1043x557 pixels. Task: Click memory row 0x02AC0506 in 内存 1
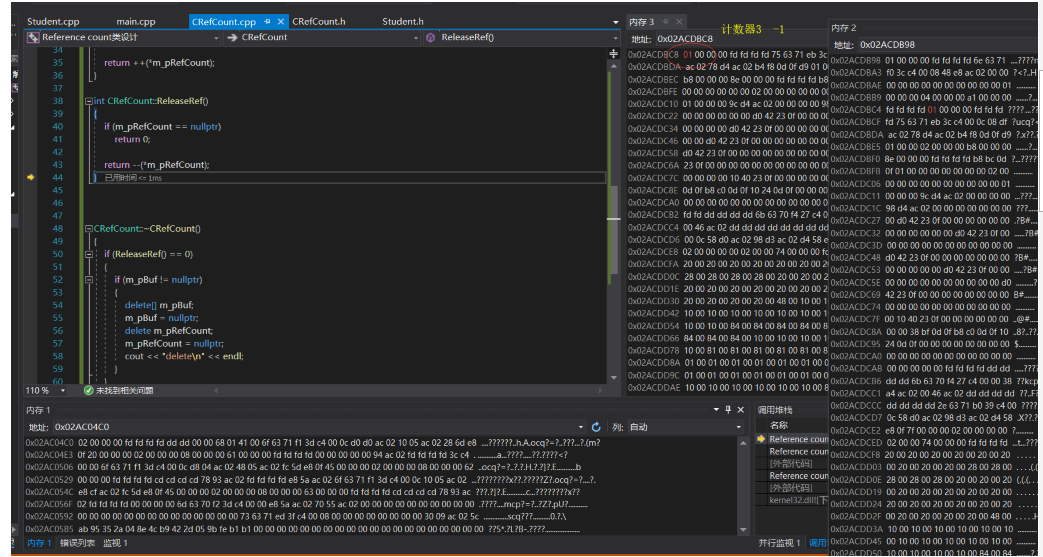(303, 467)
